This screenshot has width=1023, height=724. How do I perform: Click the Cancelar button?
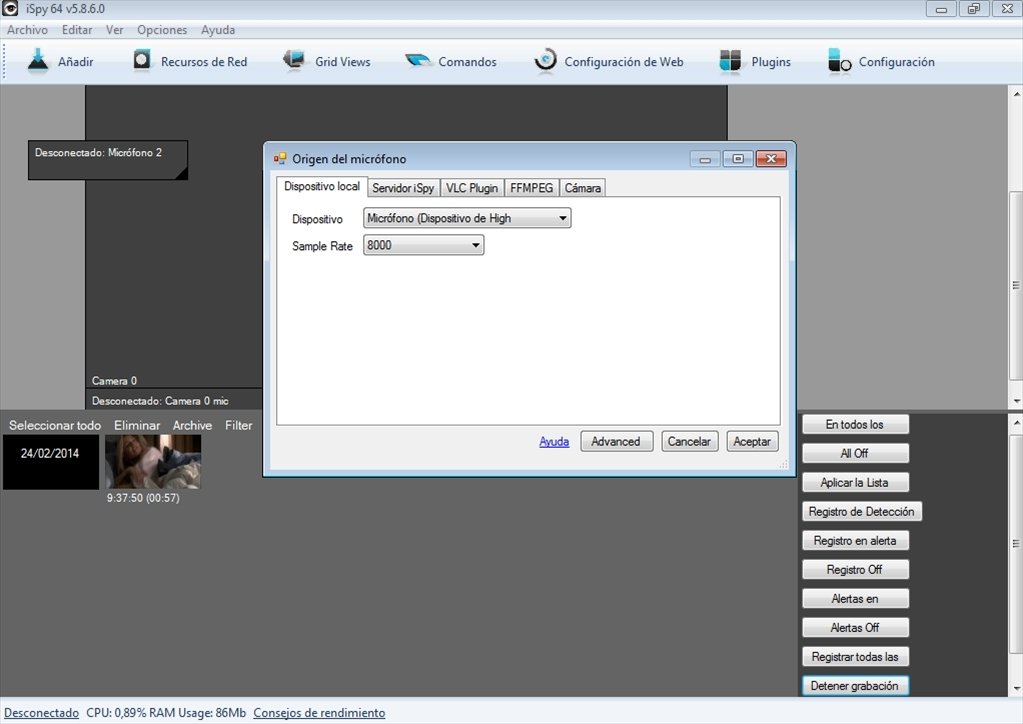click(x=689, y=442)
